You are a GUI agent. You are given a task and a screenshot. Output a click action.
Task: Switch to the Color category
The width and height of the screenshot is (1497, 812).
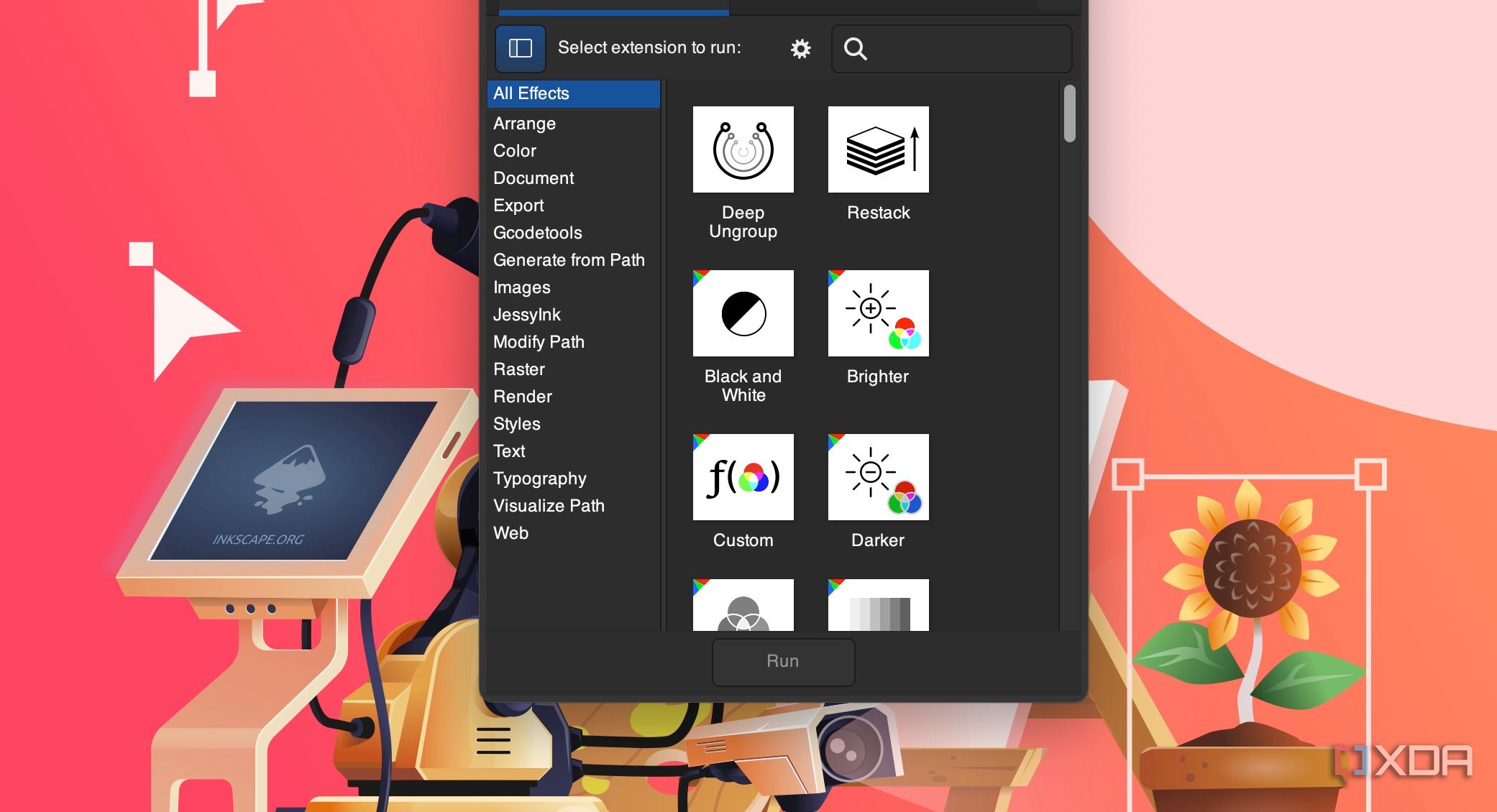pyautogui.click(x=513, y=150)
